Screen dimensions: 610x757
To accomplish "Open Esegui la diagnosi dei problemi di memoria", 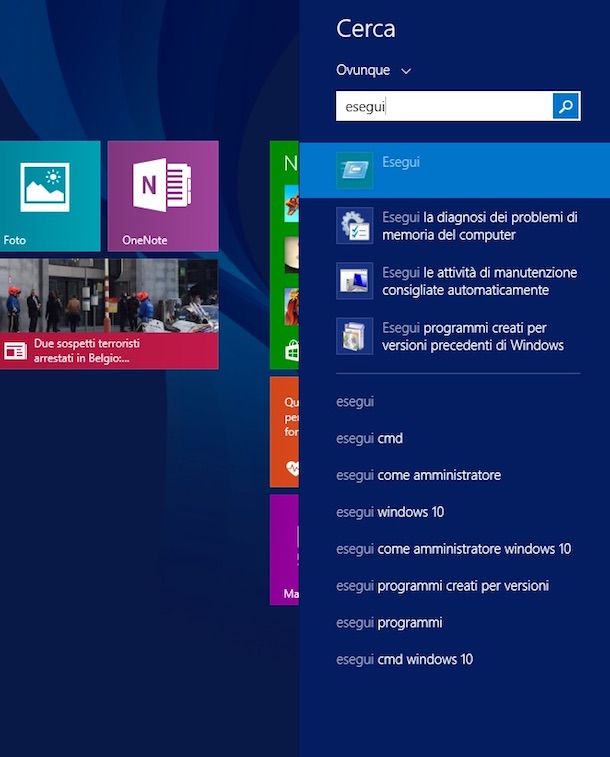I will (x=455, y=225).
